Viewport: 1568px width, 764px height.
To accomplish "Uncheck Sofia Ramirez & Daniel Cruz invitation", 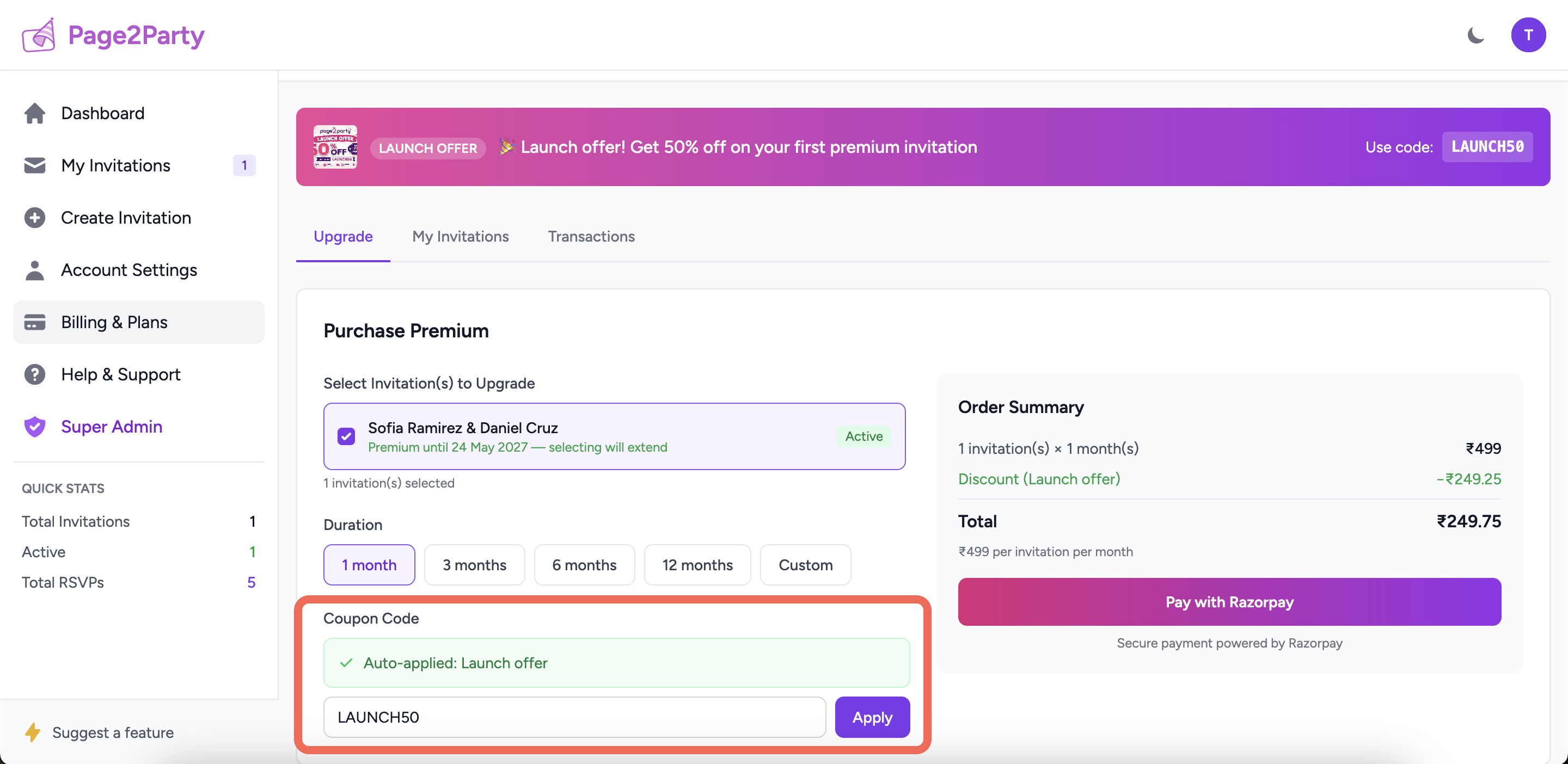I will tap(346, 436).
